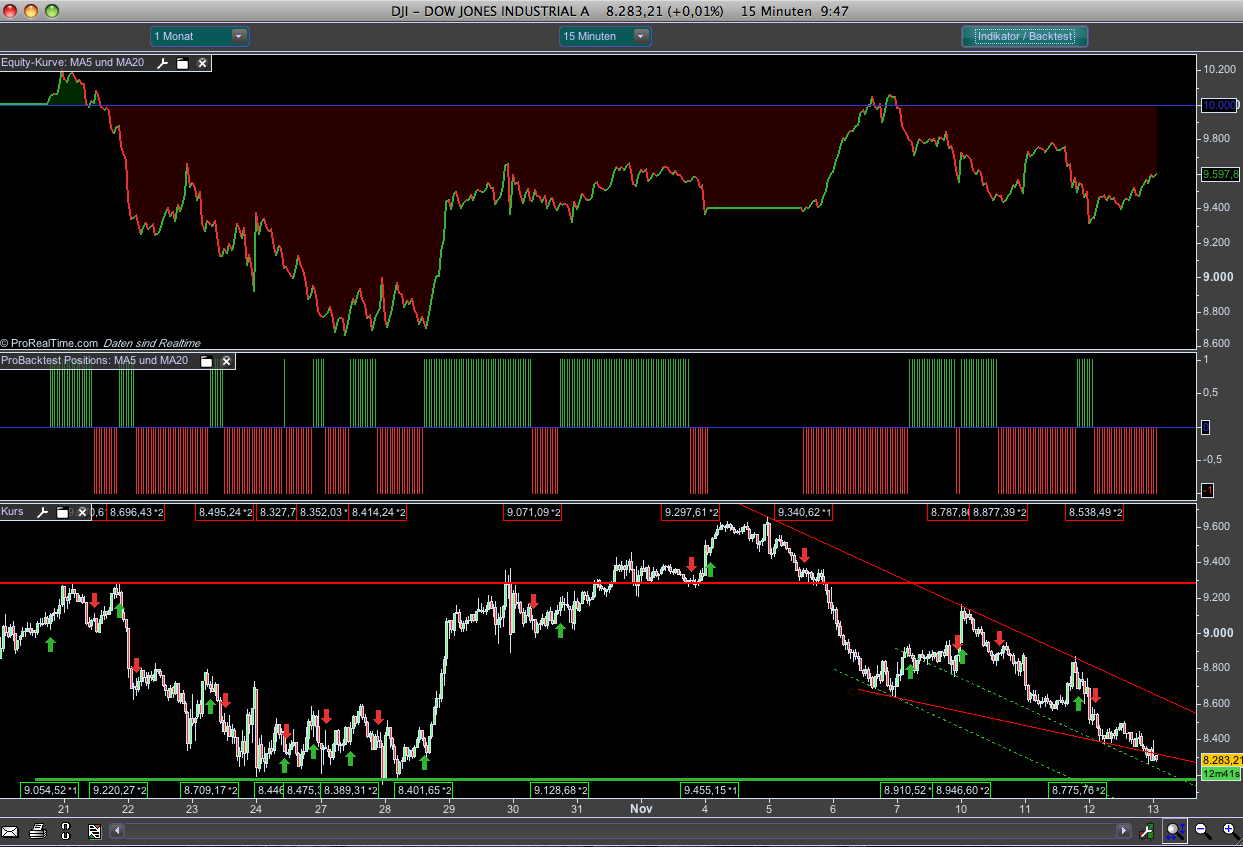The image size is (1243, 847).
Task: Click the 8.538,49 *2 sell label
Action: (x=1095, y=512)
